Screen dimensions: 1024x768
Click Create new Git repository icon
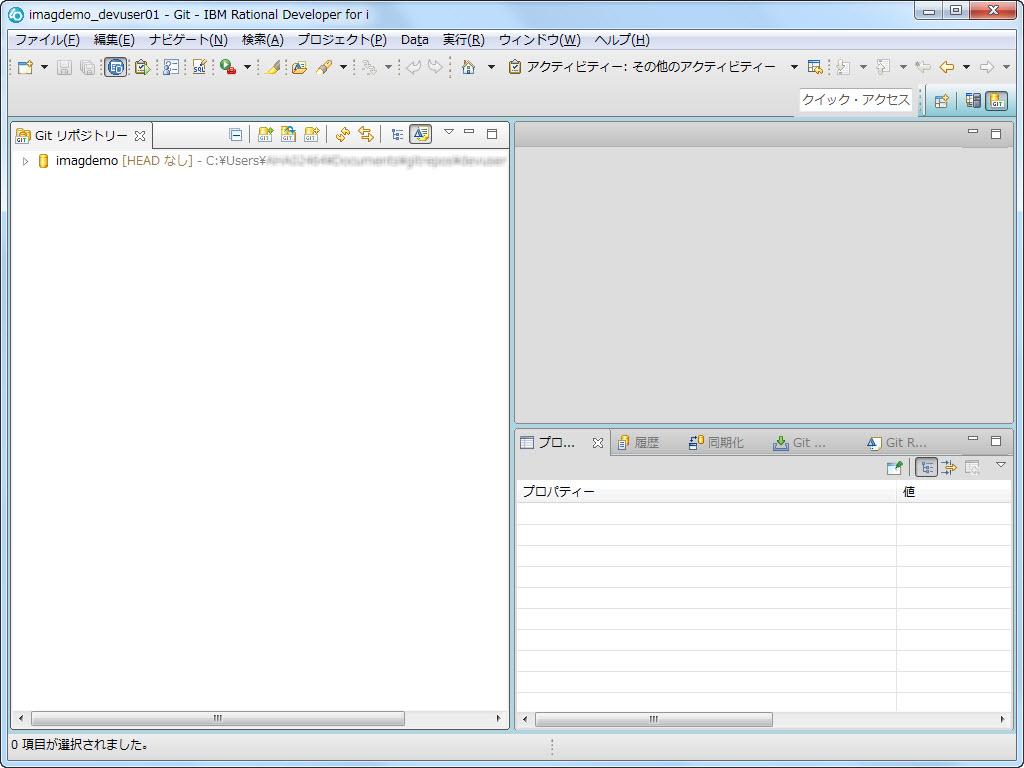[x=312, y=134]
